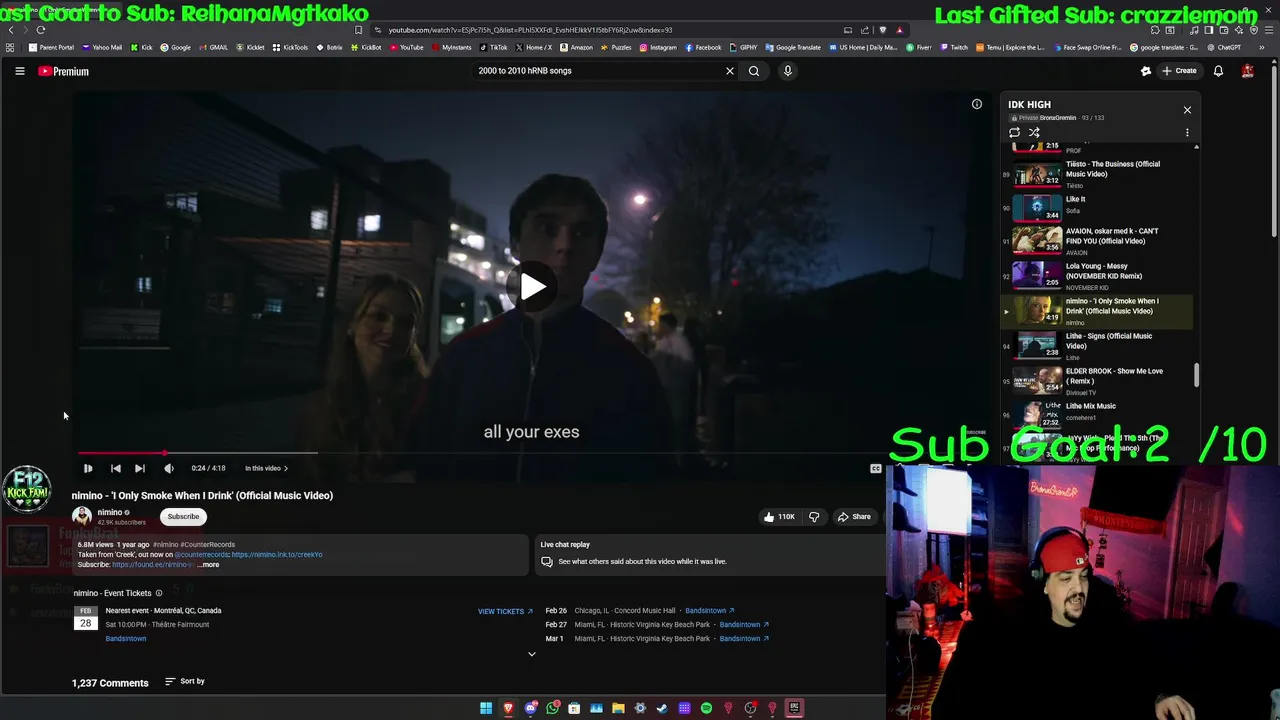Clear the search box with the X
This screenshot has height=720, width=1280.
730,71
